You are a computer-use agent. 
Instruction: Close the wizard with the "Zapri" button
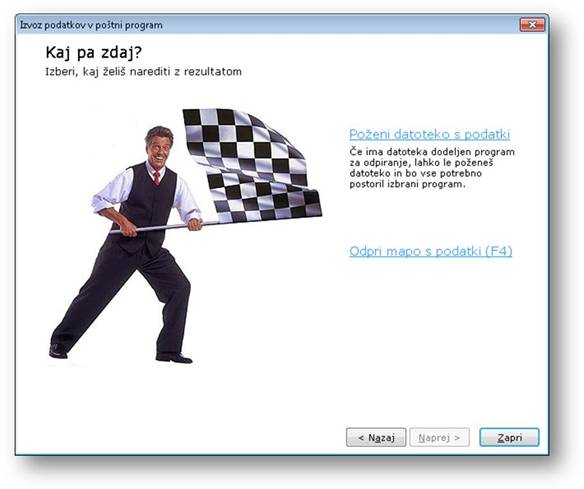coord(509,437)
